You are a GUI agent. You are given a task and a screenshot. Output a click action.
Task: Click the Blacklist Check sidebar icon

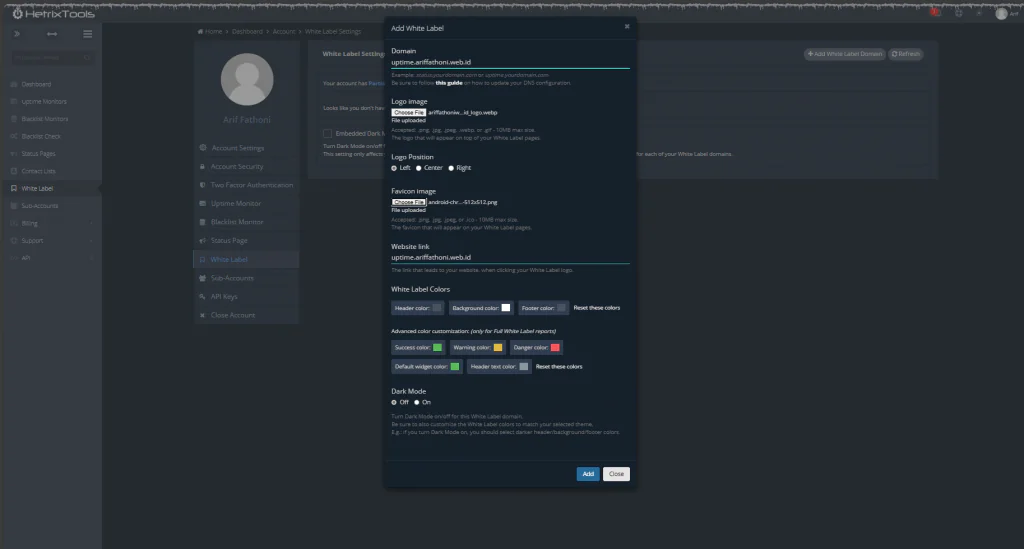tap(14, 136)
